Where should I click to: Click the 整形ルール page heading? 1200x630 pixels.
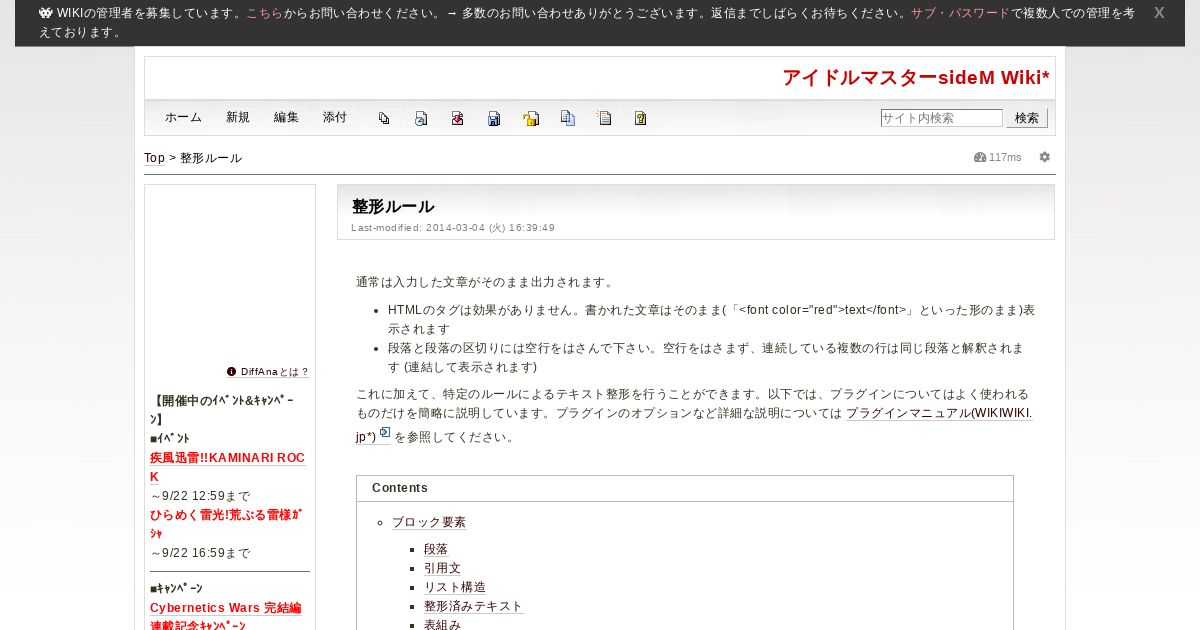click(x=393, y=207)
